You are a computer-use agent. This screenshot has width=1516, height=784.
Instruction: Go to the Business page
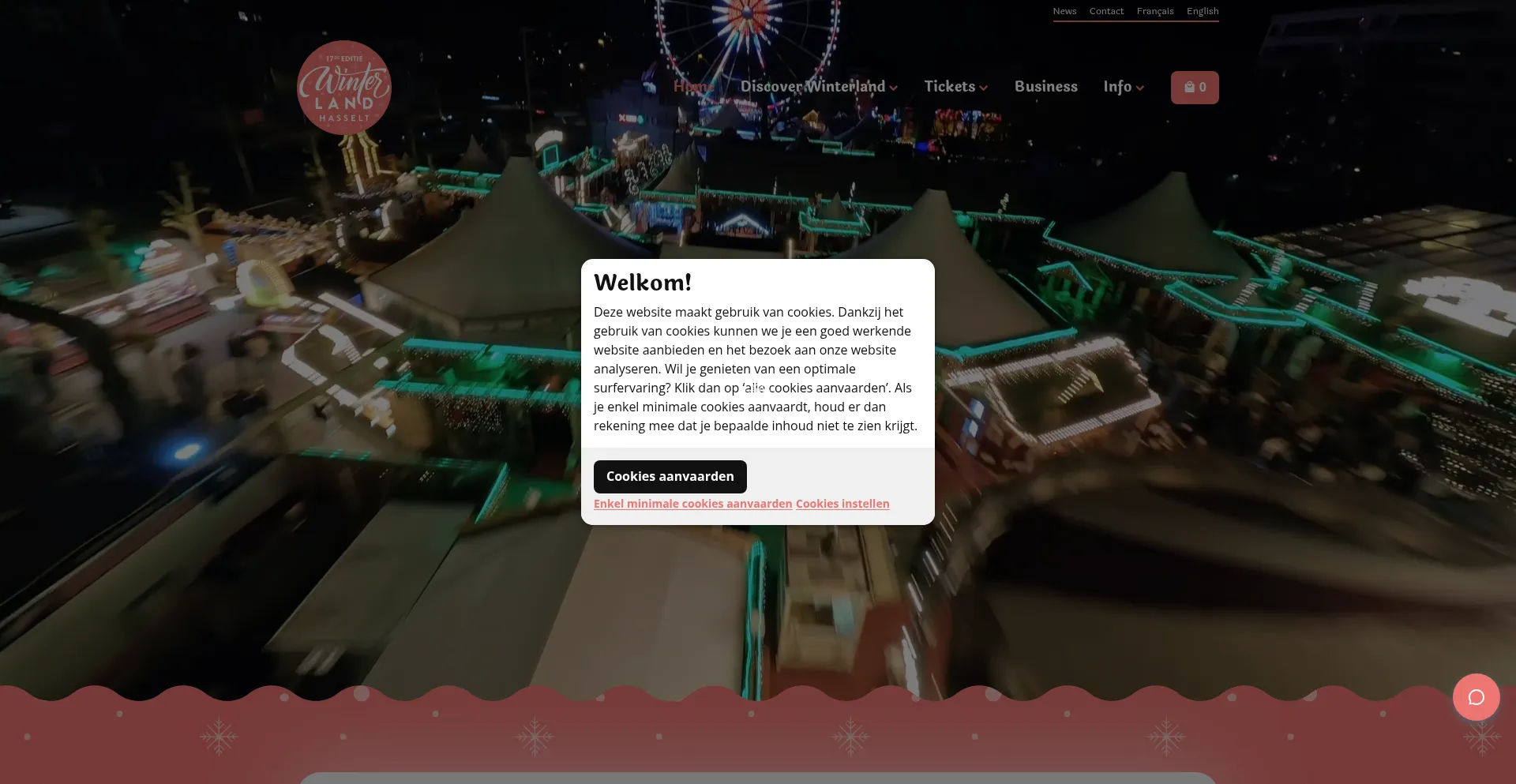pyautogui.click(x=1046, y=87)
